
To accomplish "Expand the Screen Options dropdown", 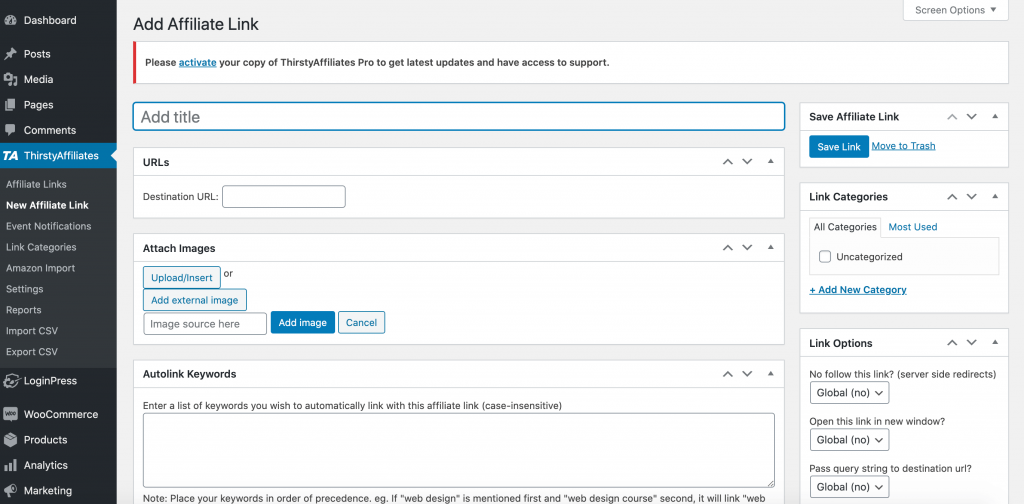I will (956, 10).
